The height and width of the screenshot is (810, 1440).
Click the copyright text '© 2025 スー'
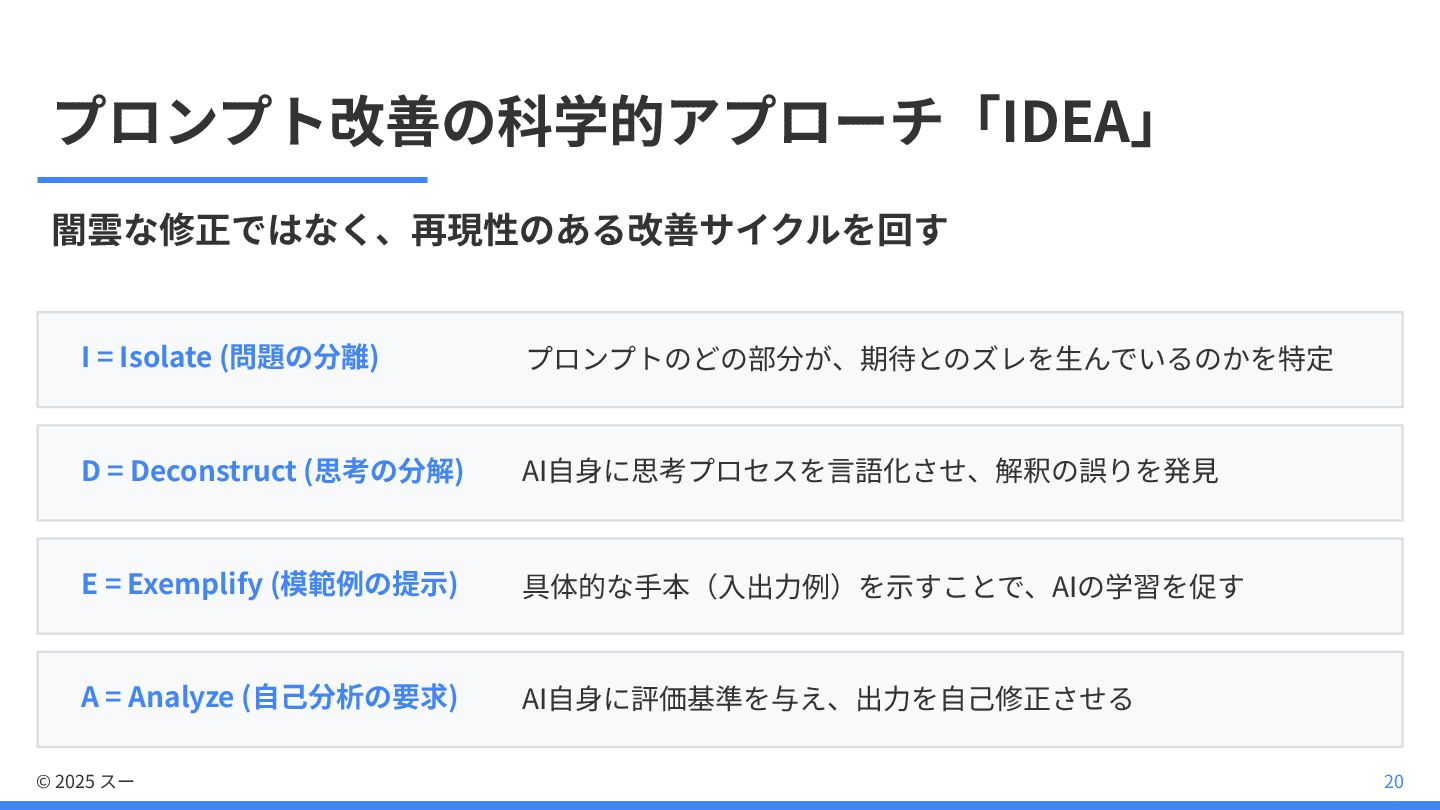pyautogui.click(x=85, y=782)
